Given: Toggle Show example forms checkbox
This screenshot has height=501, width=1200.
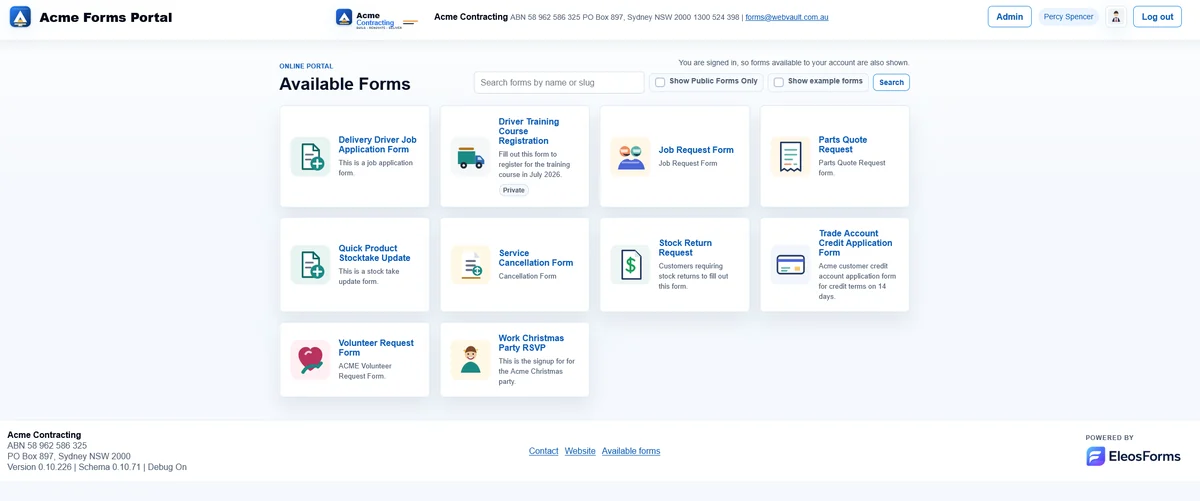Looking at the screenshot, I should point(779,82).
